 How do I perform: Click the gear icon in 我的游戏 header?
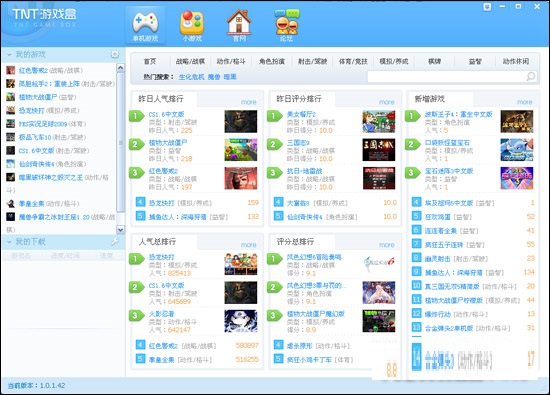(115, 54)
